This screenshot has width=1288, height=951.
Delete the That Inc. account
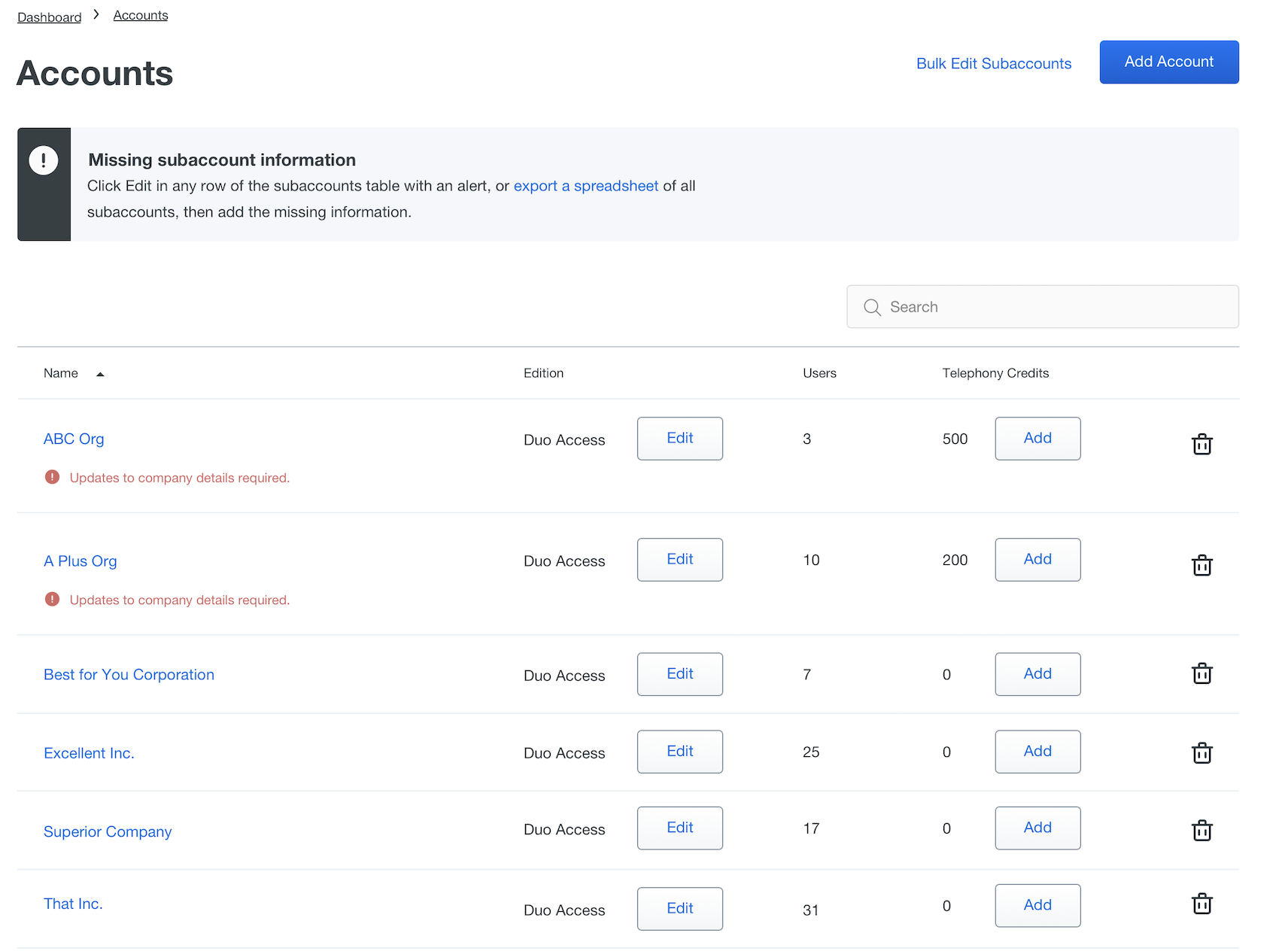tap(1201, 904)
